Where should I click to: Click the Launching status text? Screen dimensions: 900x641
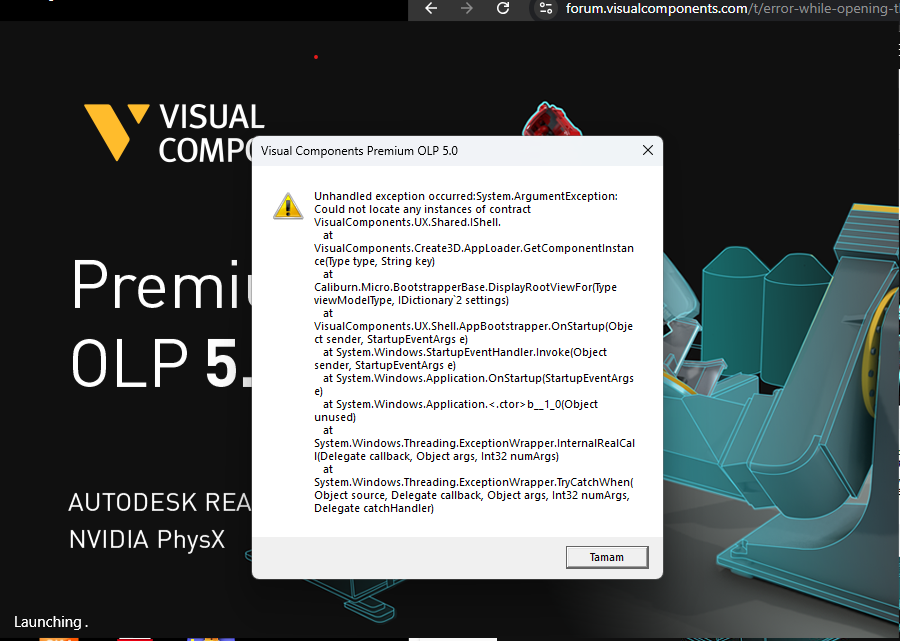[50, 622]
